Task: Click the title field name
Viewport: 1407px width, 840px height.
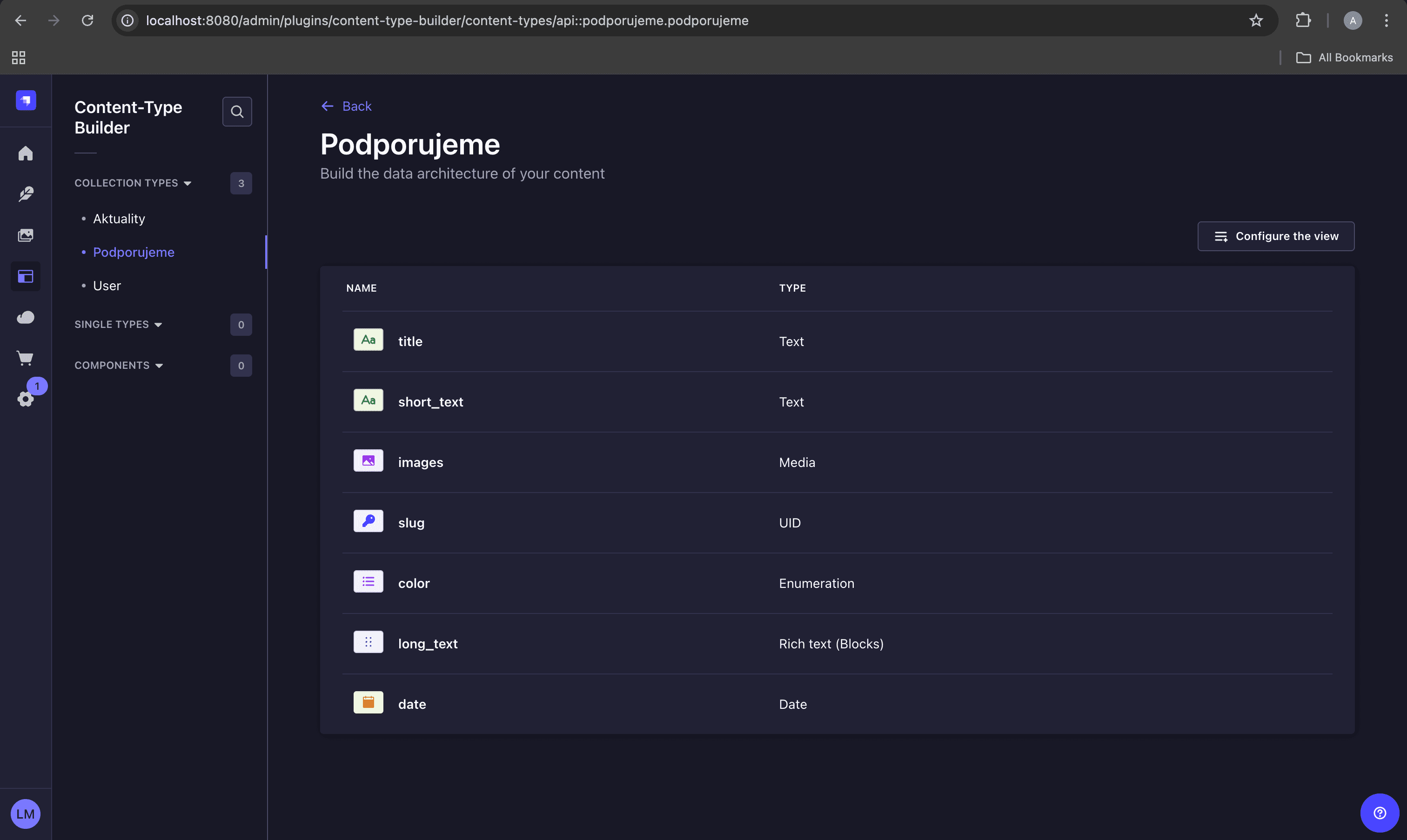Action: [410, 341]
